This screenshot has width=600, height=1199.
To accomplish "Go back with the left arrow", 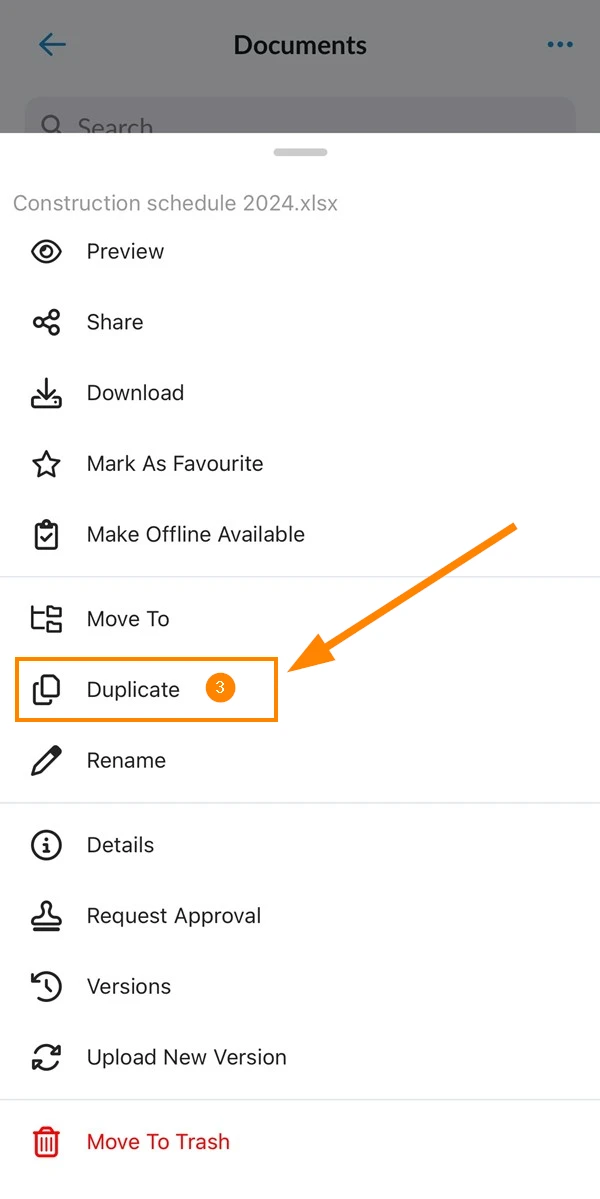I will pos(52,44).
